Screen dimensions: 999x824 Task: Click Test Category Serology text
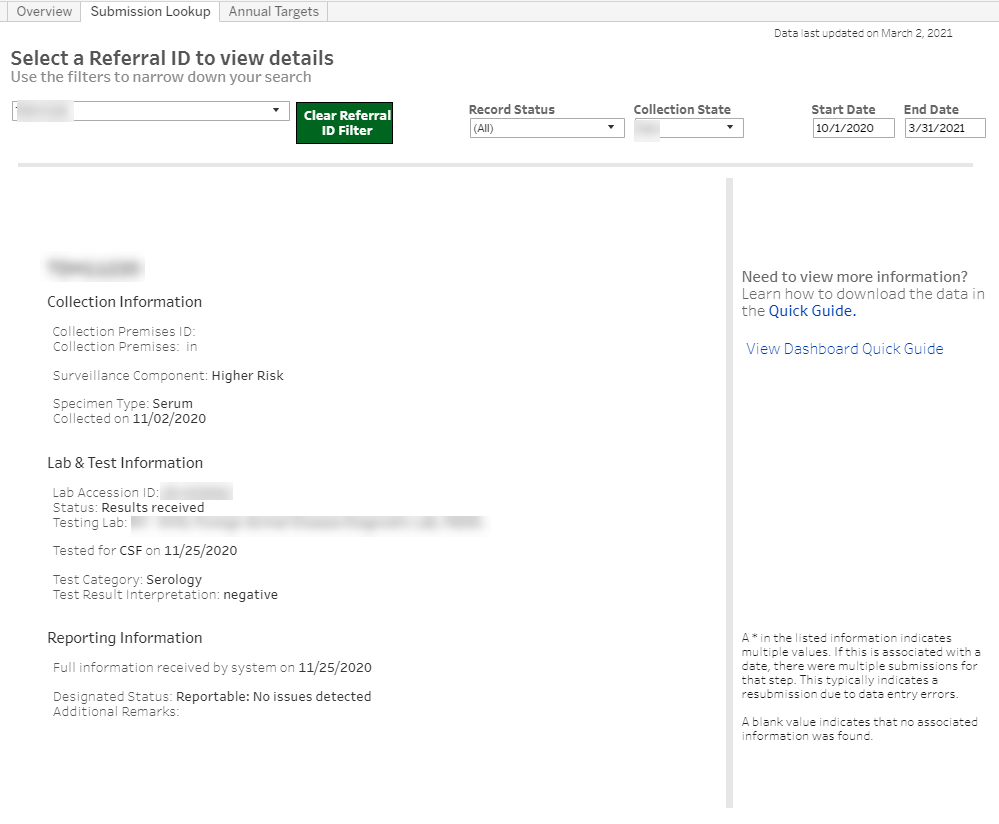127,580
